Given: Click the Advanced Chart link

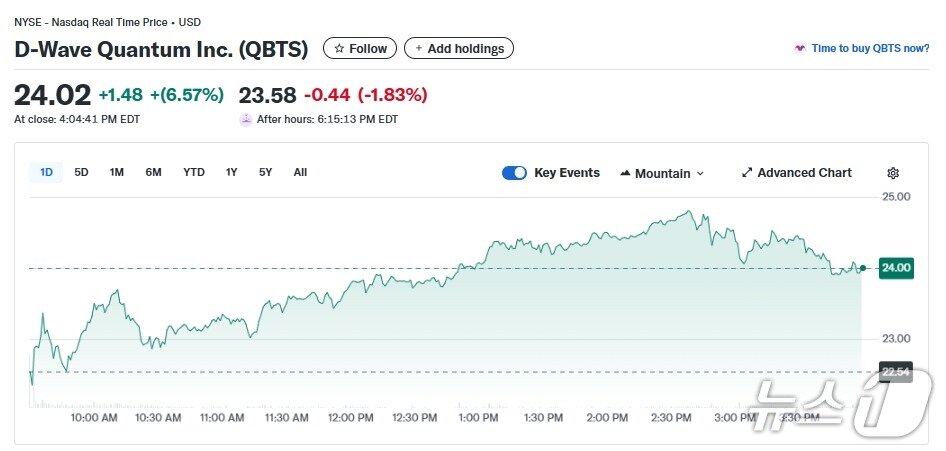Looking at the screenshot, I should (804, 173).
